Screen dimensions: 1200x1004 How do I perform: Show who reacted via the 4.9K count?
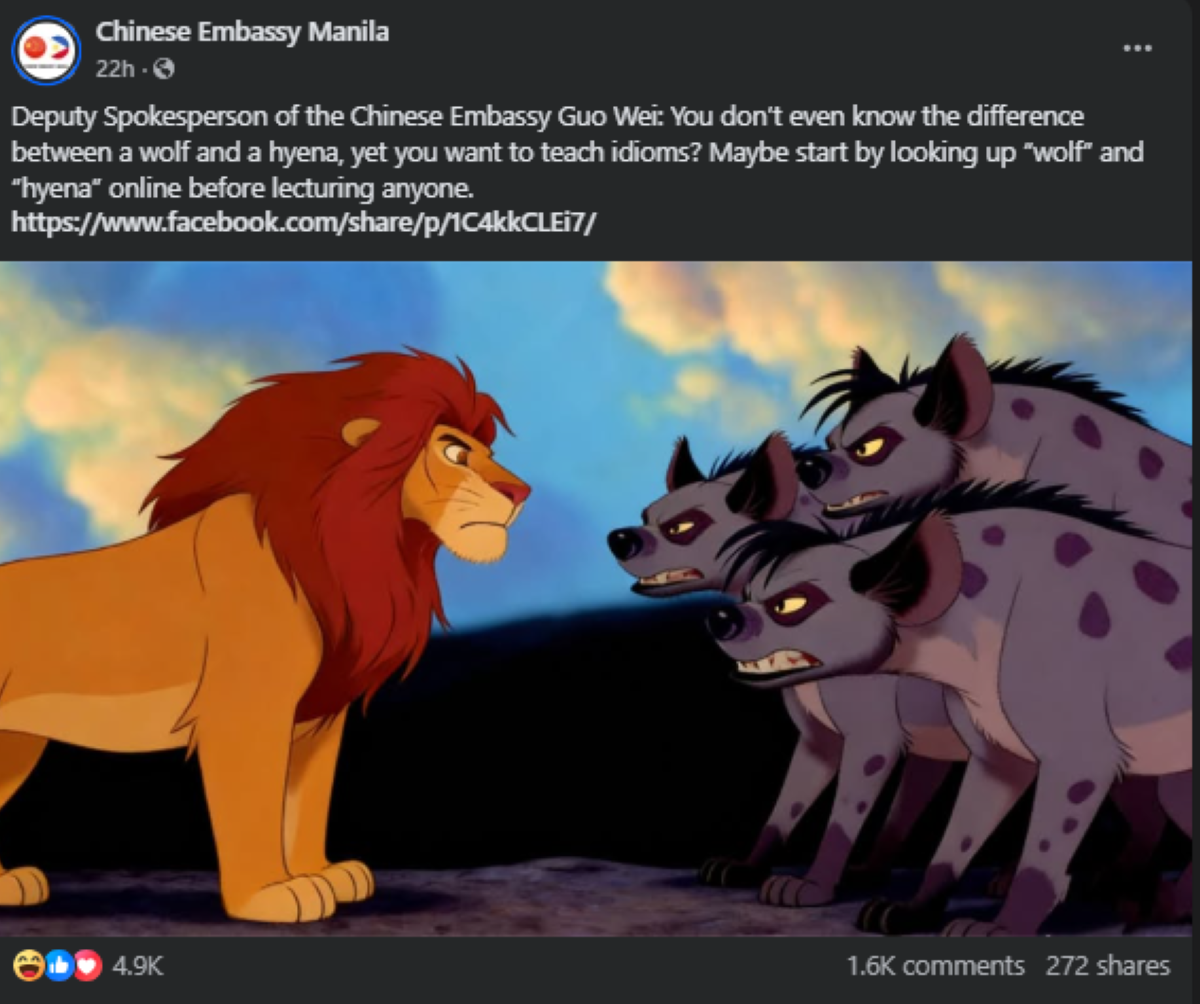click(138, 966)
